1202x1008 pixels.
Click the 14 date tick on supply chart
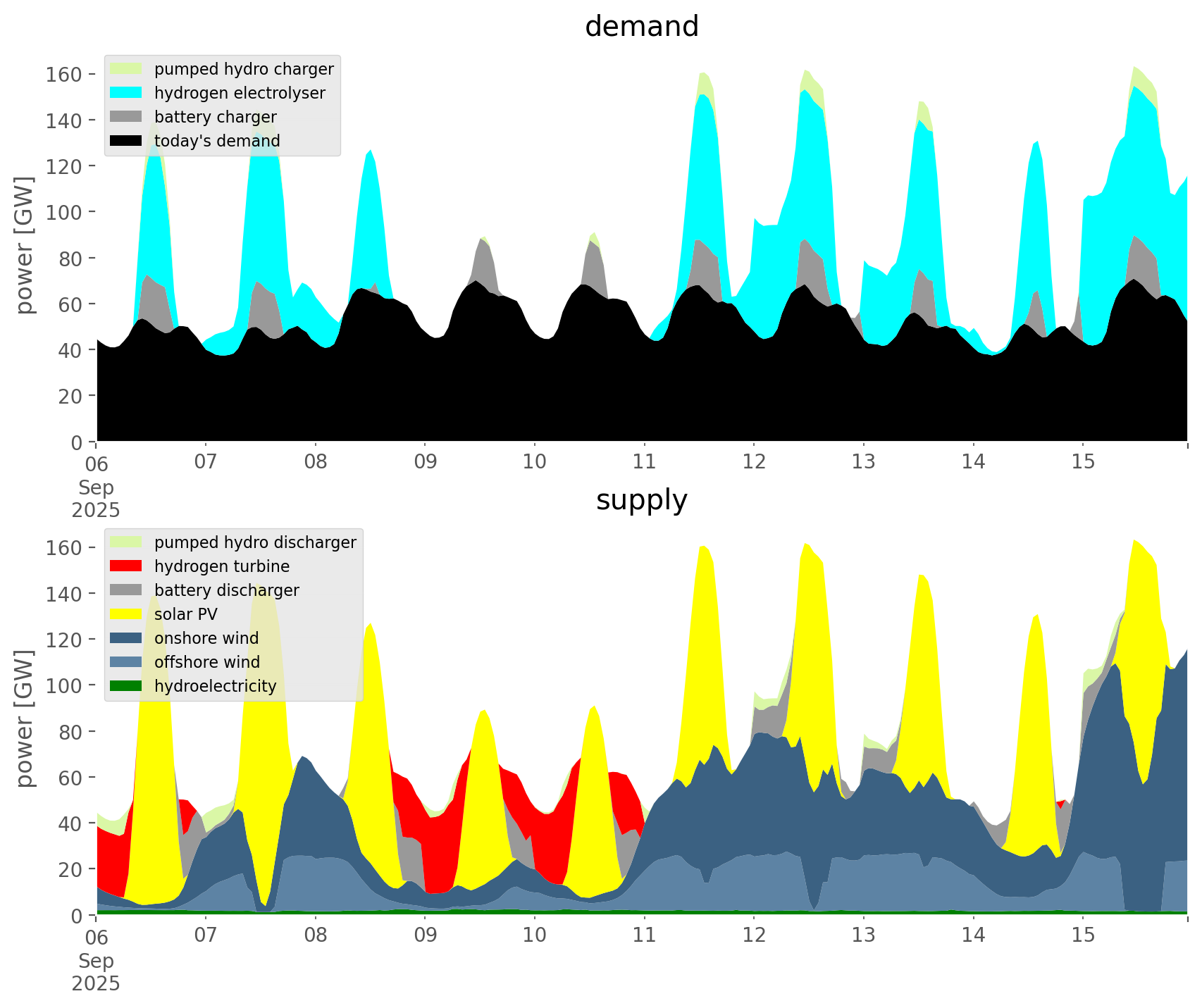tap(973, 935)
